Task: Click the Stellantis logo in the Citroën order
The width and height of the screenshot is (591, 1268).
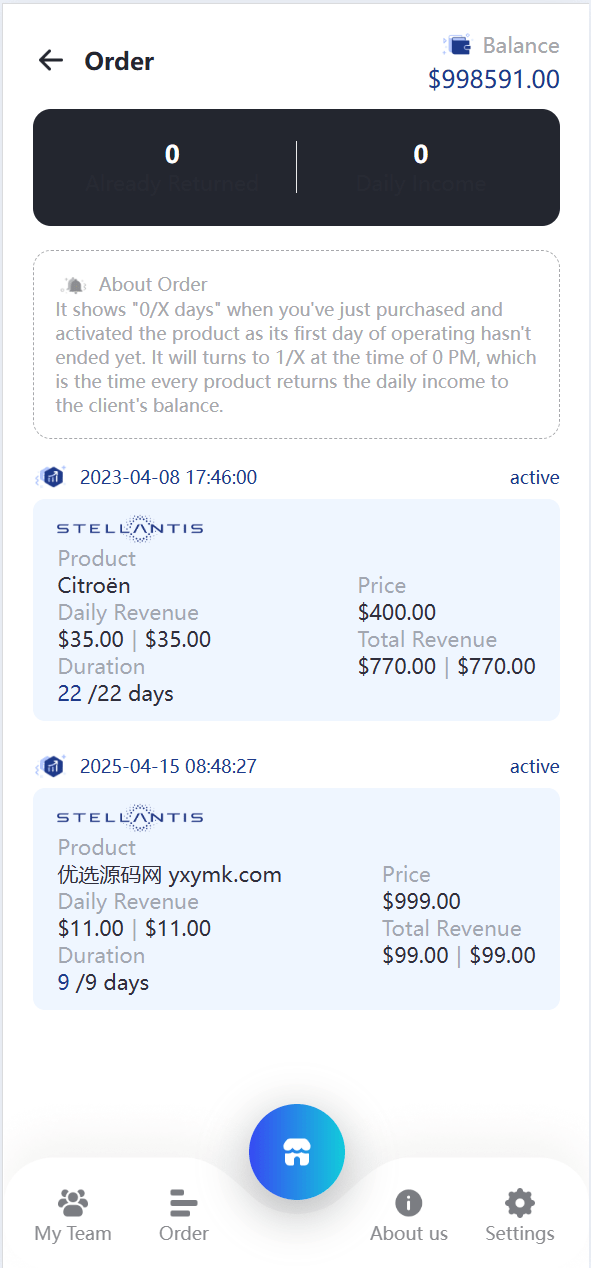Action: coord(130,528)
